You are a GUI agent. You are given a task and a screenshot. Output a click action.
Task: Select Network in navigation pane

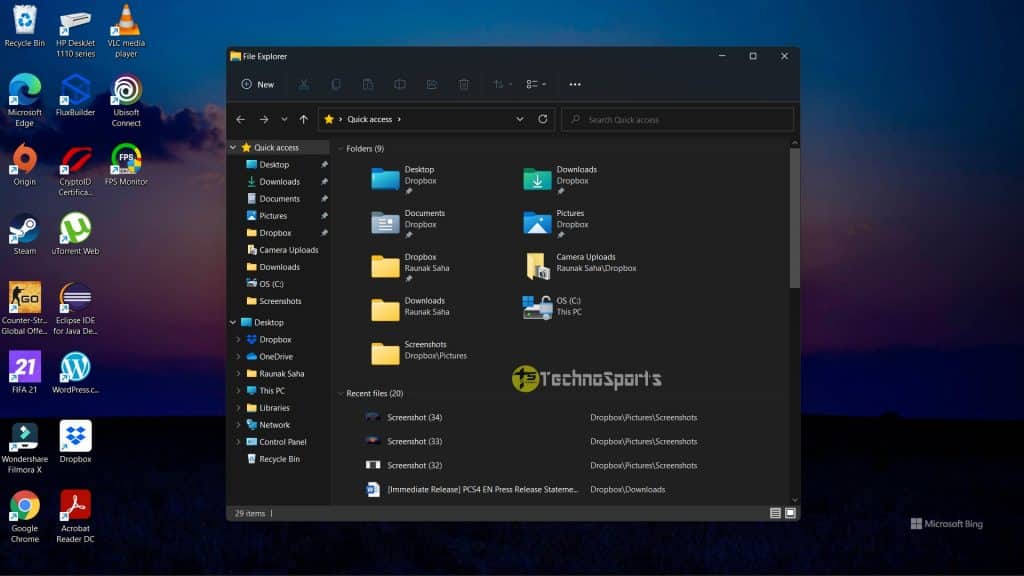274,424
